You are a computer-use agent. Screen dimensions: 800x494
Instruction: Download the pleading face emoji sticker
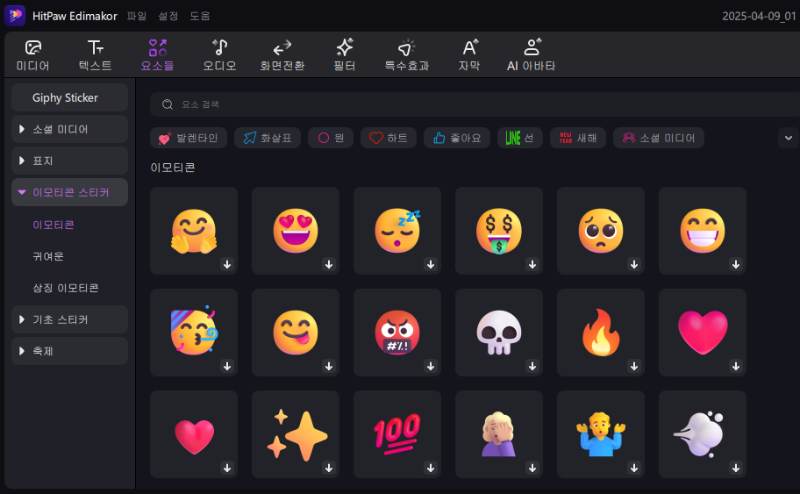tap(634, 264)
